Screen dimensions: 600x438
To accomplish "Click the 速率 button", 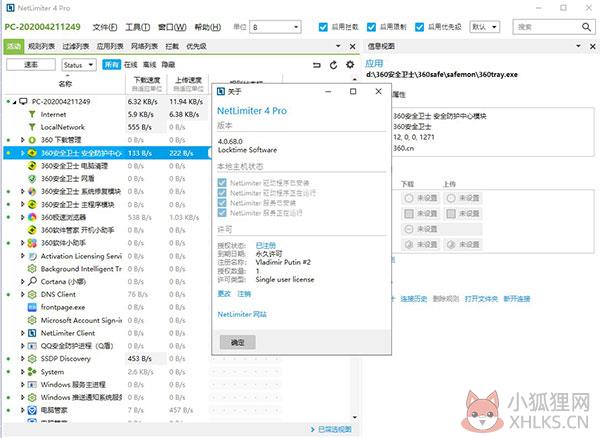I will tap(31, 65).
